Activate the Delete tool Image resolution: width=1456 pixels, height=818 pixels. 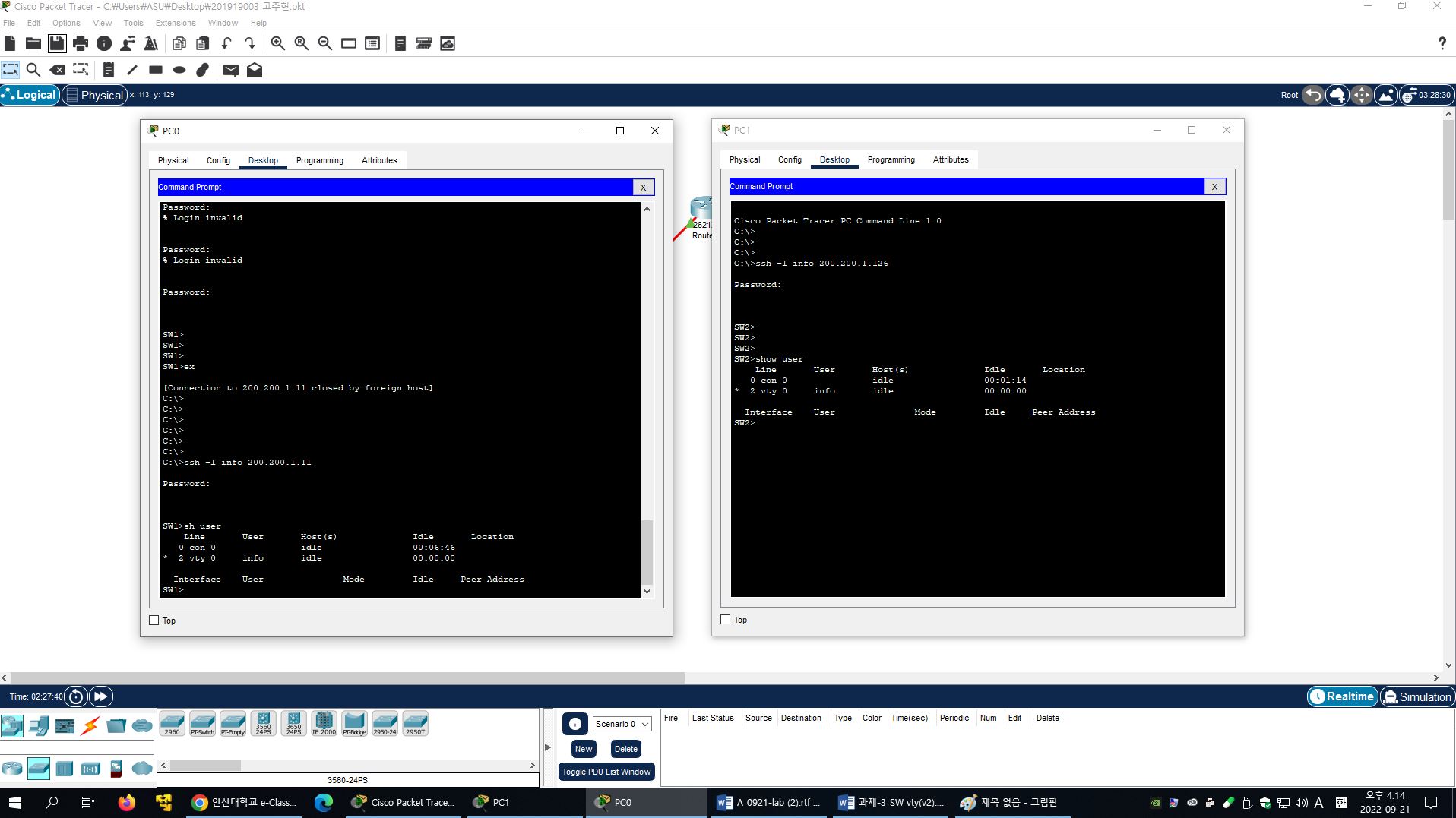click(57, 70)
